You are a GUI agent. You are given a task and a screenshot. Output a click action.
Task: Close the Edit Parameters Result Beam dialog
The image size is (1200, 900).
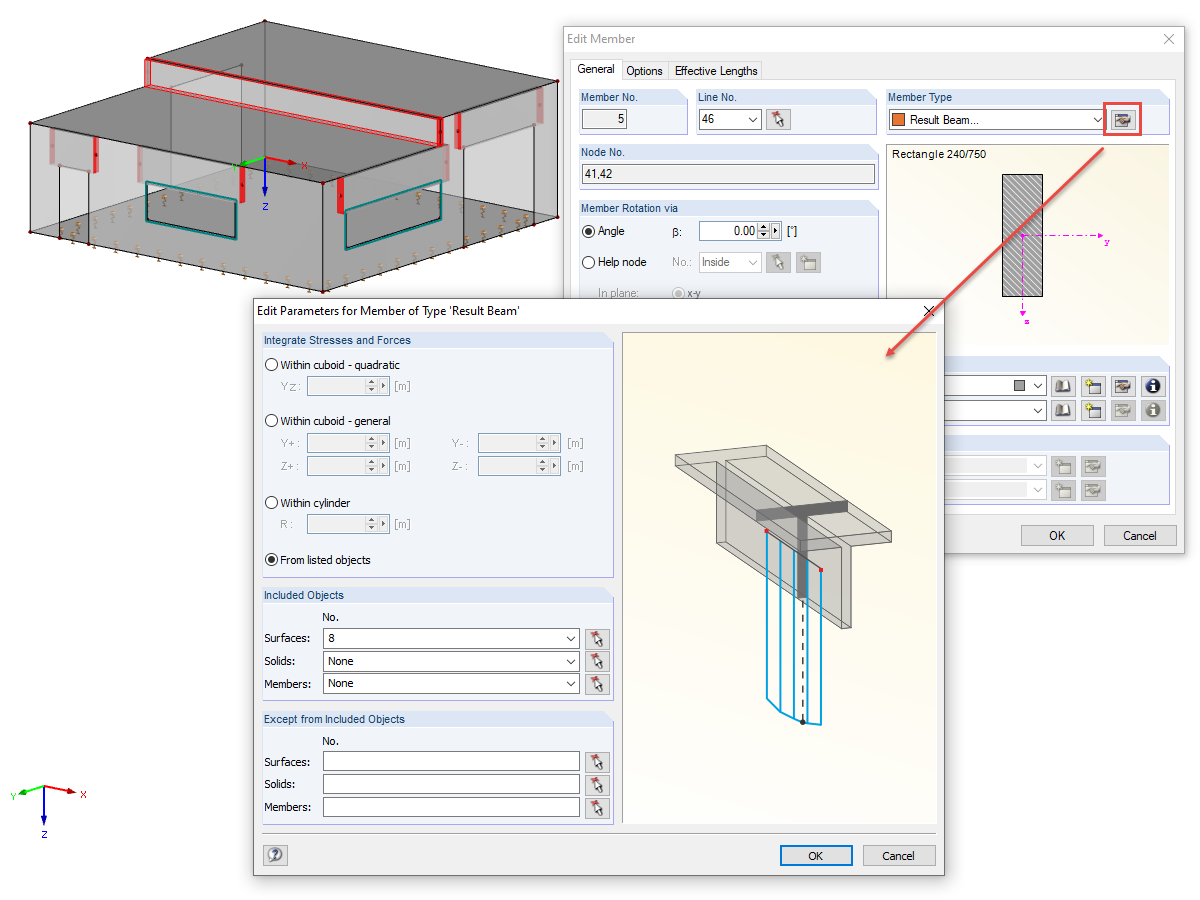928,311
